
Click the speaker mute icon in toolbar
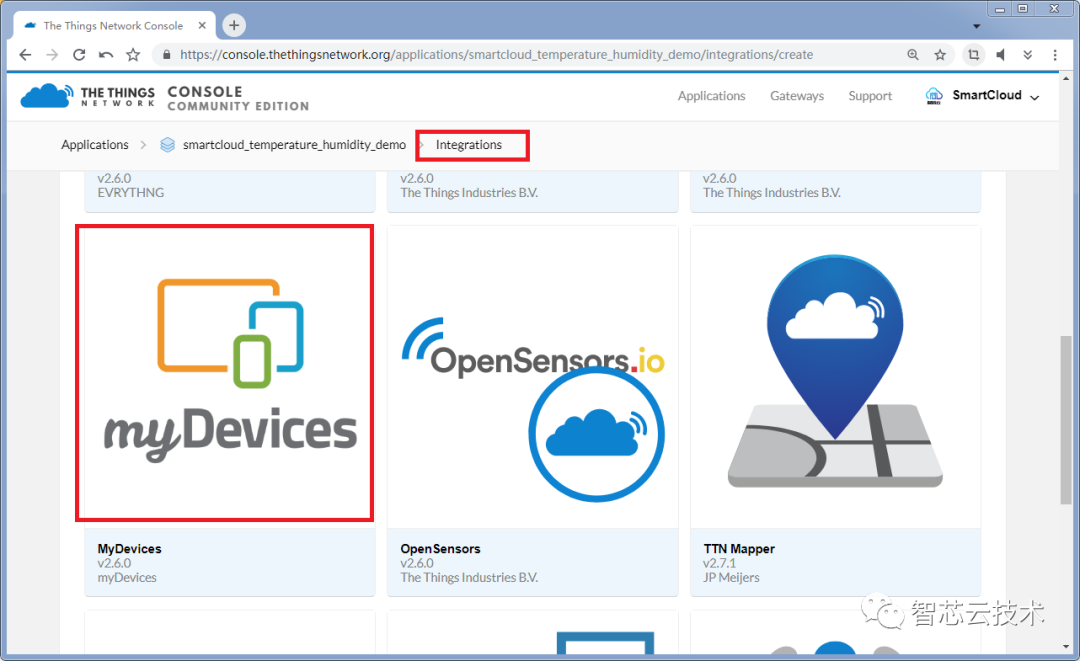coord(1001,54)
